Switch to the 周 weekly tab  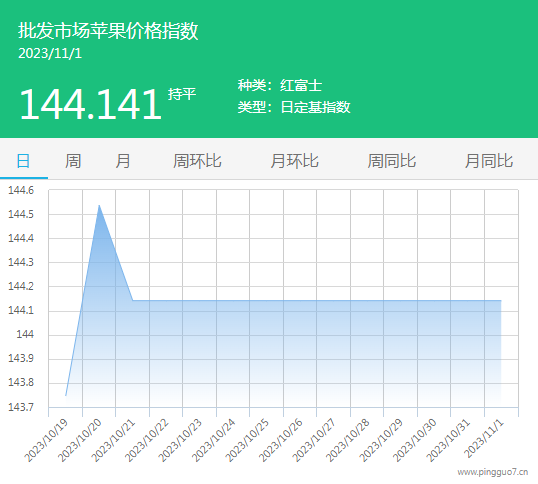click(73, 161)
